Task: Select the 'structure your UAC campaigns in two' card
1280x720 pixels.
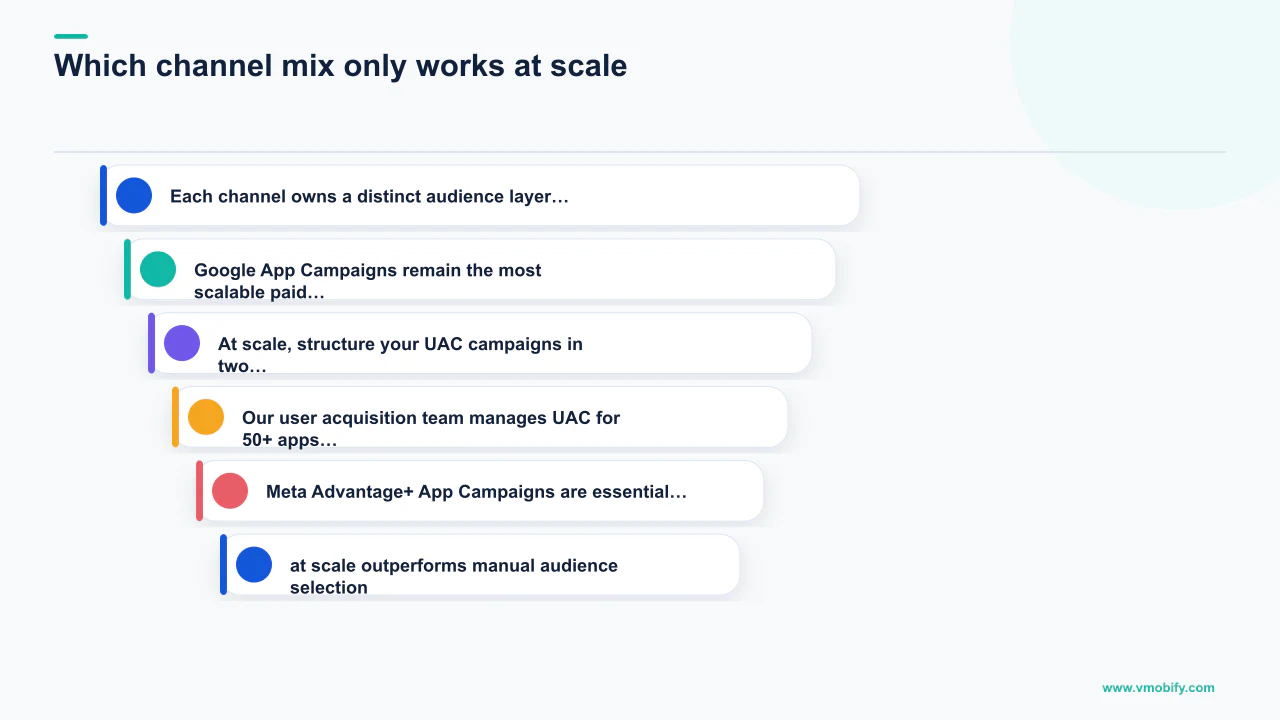Action: coord(480,343)
